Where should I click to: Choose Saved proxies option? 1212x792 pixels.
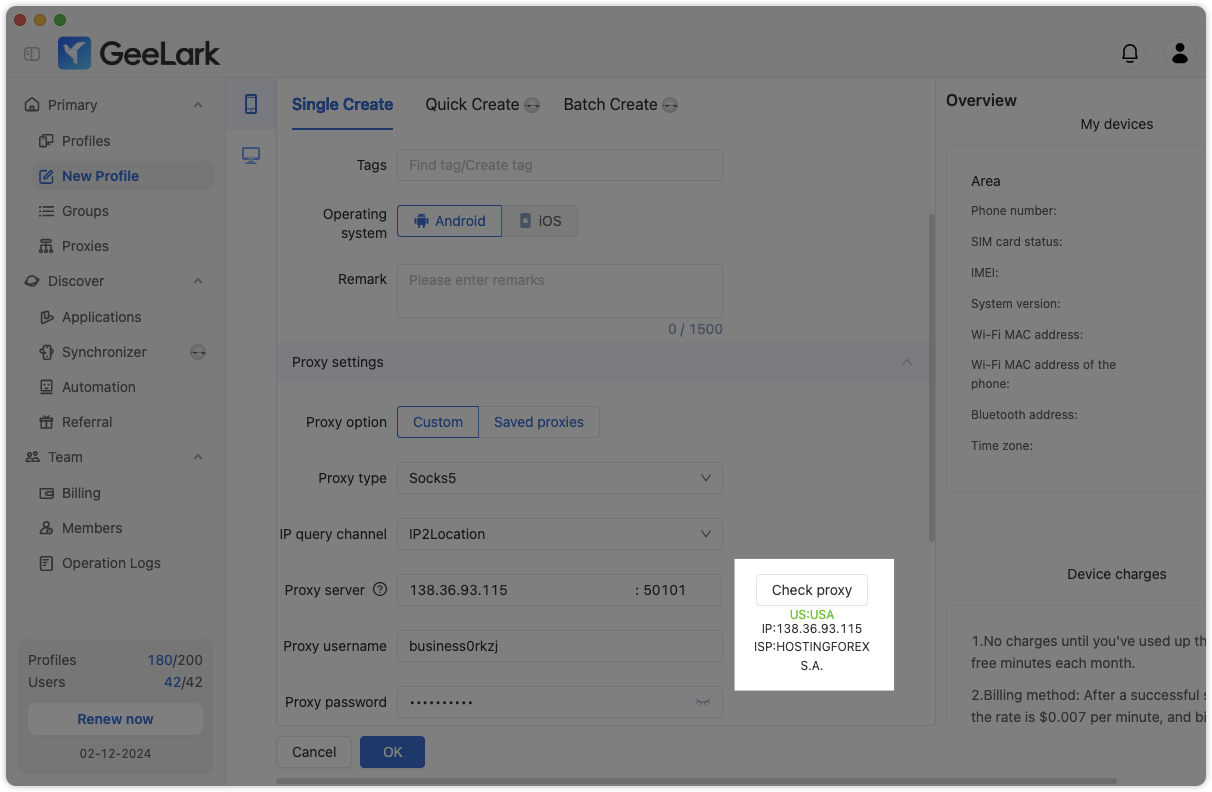click(x=539, y=422)
